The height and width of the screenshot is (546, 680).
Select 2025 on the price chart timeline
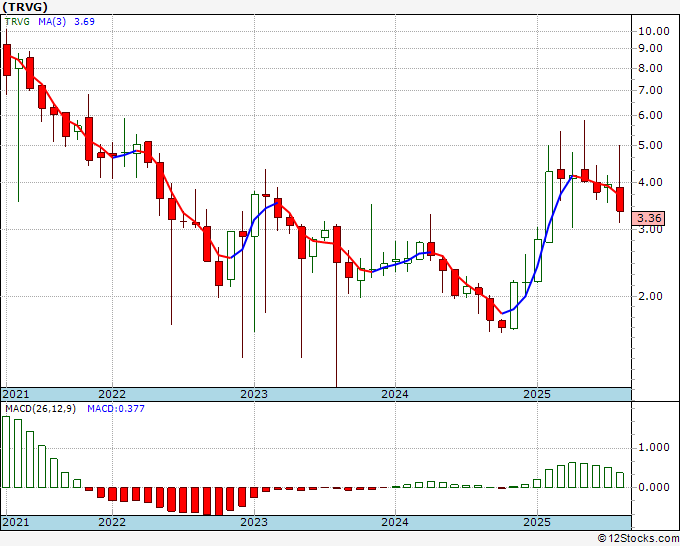(x=537, y=394)
